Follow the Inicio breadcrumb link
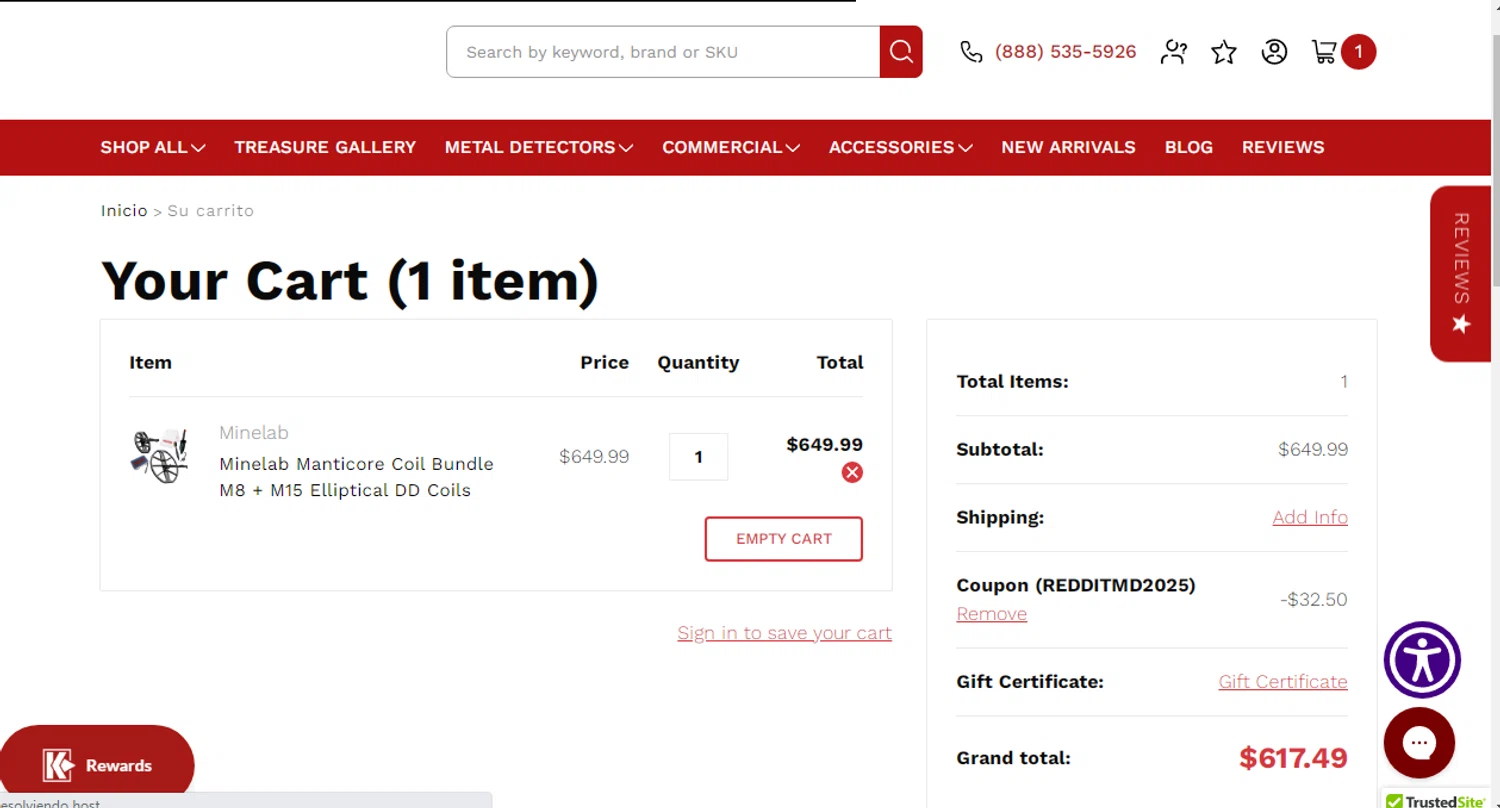This screenshot has height=808, width=1500. point(124,211)
